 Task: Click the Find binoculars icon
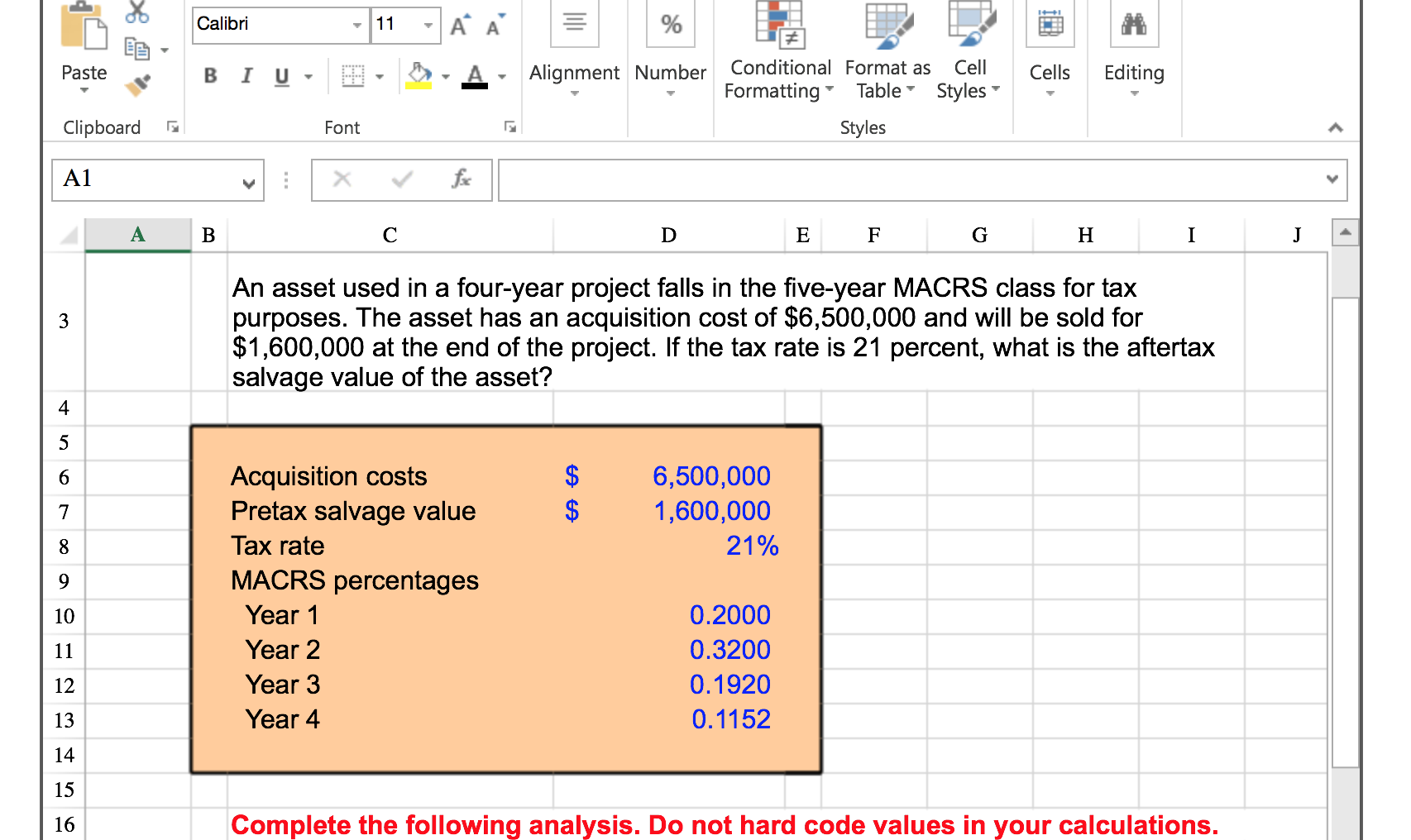coord(1134,24)
